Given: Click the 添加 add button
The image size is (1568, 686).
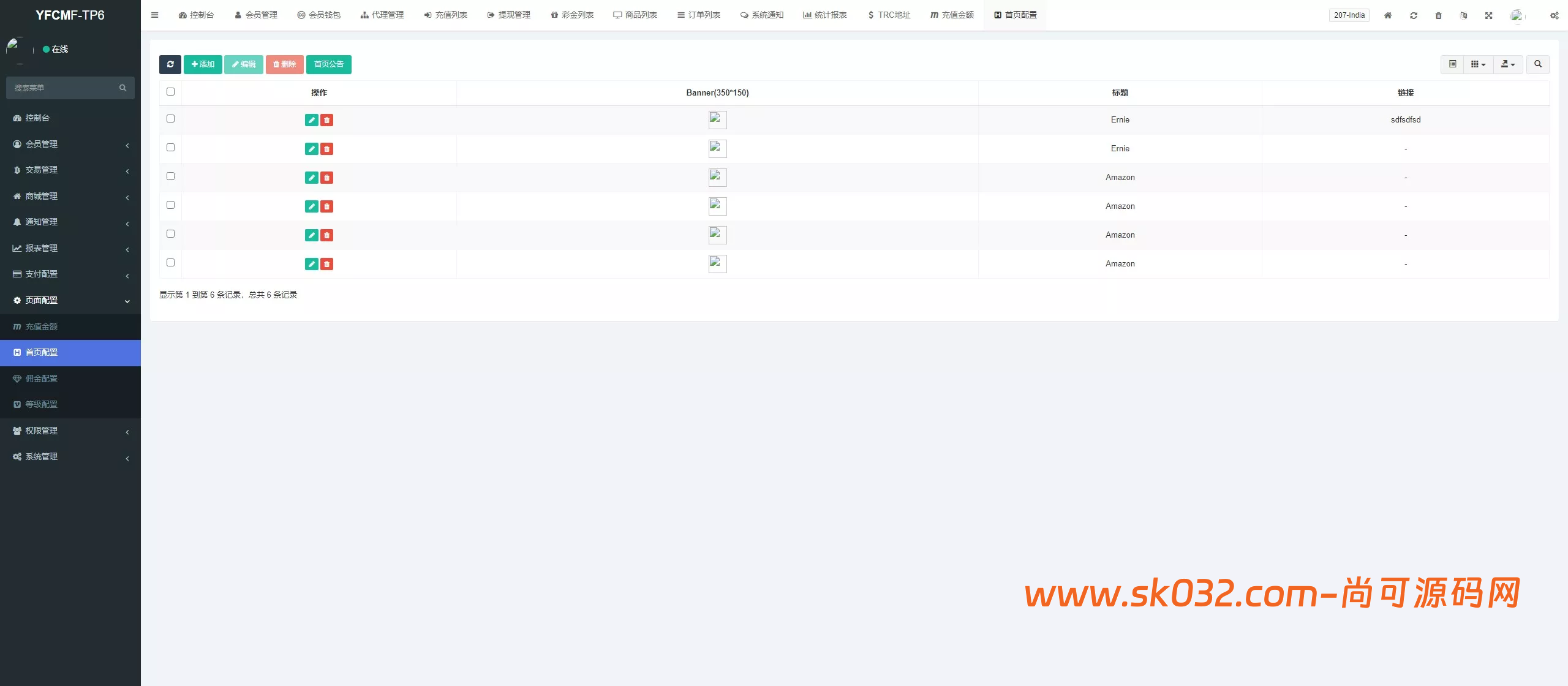Looking at the screenshot, I should 203,64.
